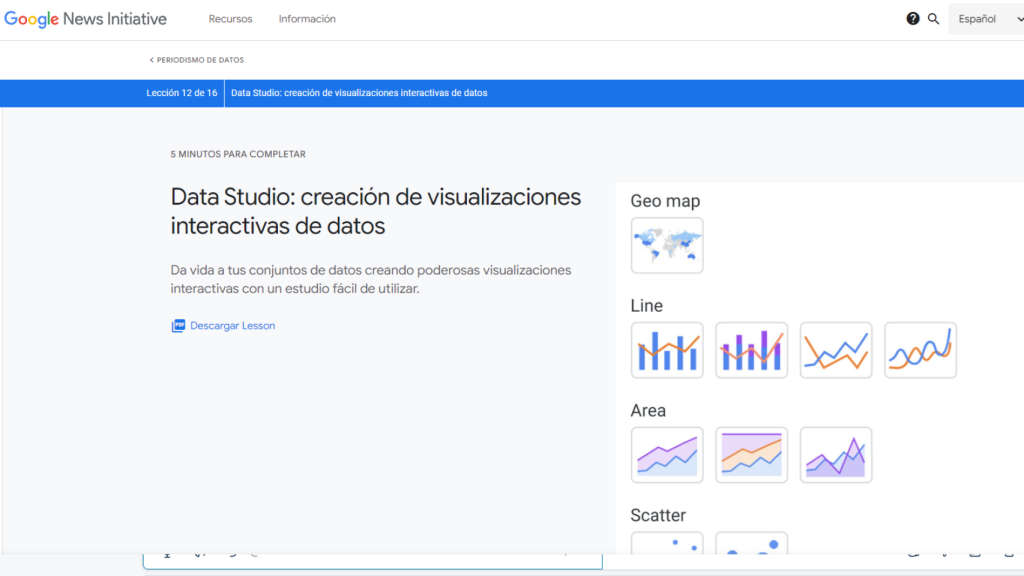Select the purple bar-style Line chart icon
The image size is (1024, 576).
pyautogui.click(x=751, y=350)
